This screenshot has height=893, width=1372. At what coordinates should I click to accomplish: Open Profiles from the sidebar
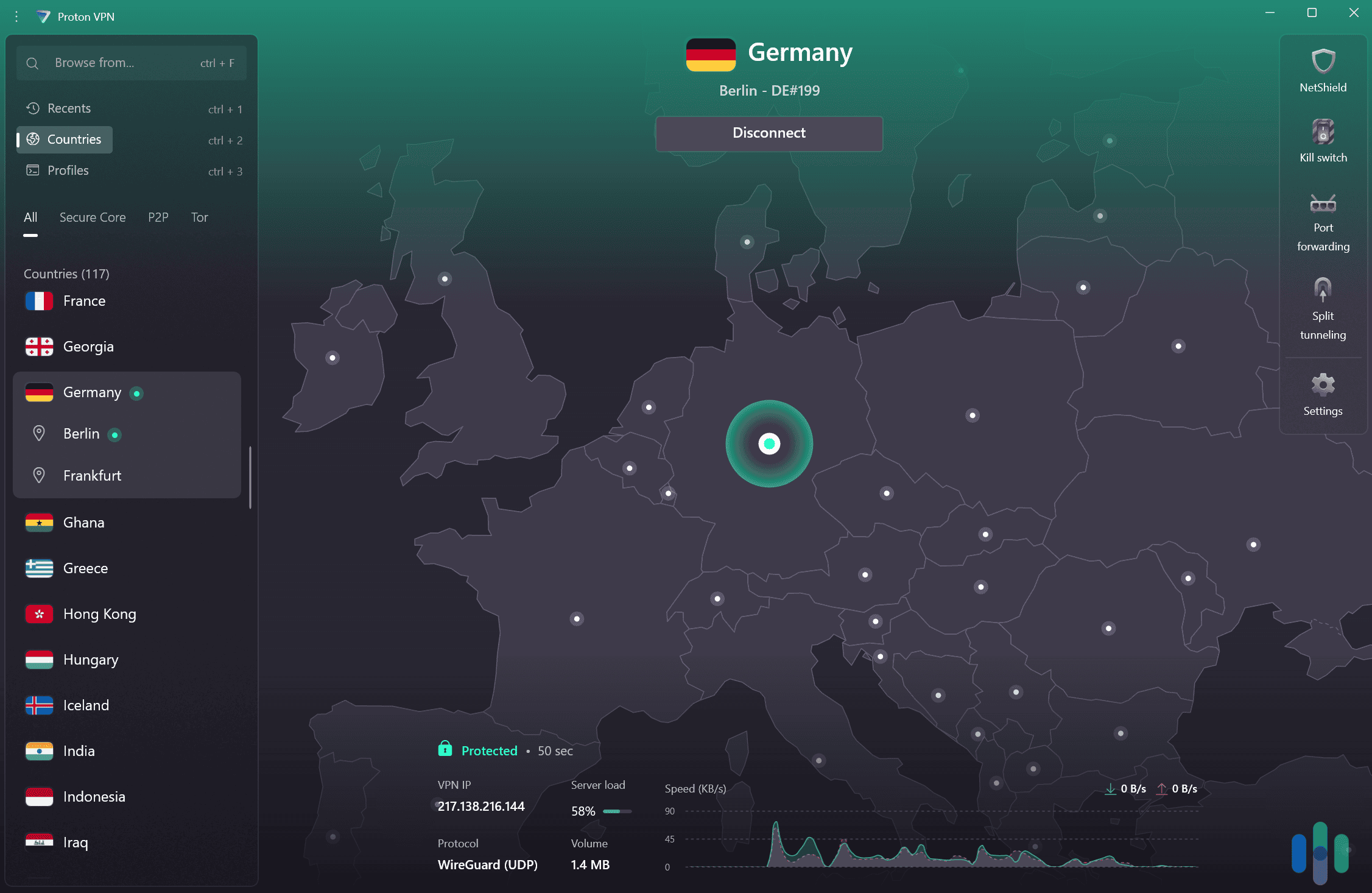tap(67, 171)
